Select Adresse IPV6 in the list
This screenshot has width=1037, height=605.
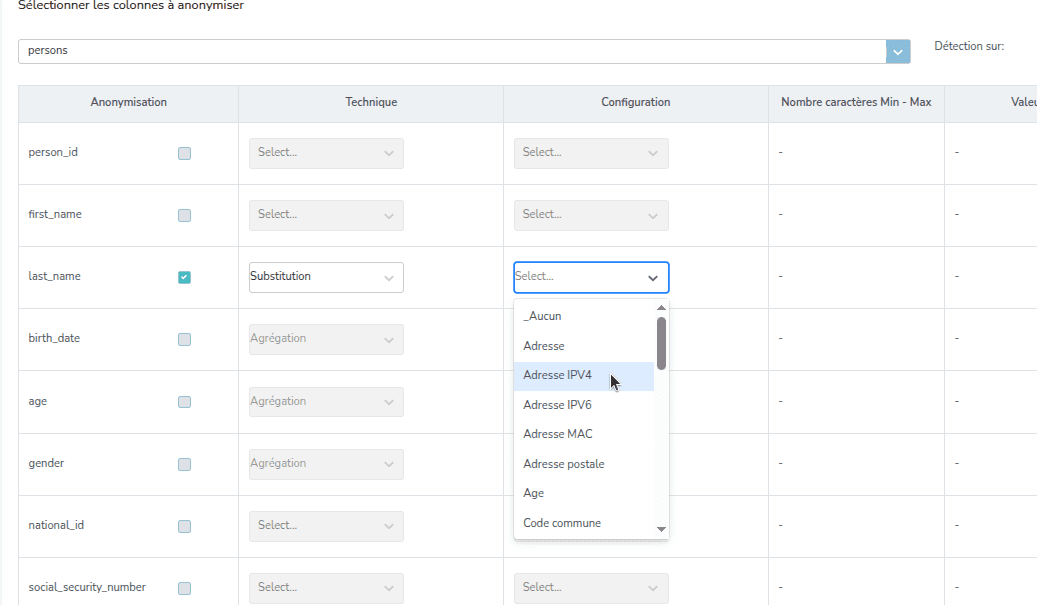tap(558, 405)
